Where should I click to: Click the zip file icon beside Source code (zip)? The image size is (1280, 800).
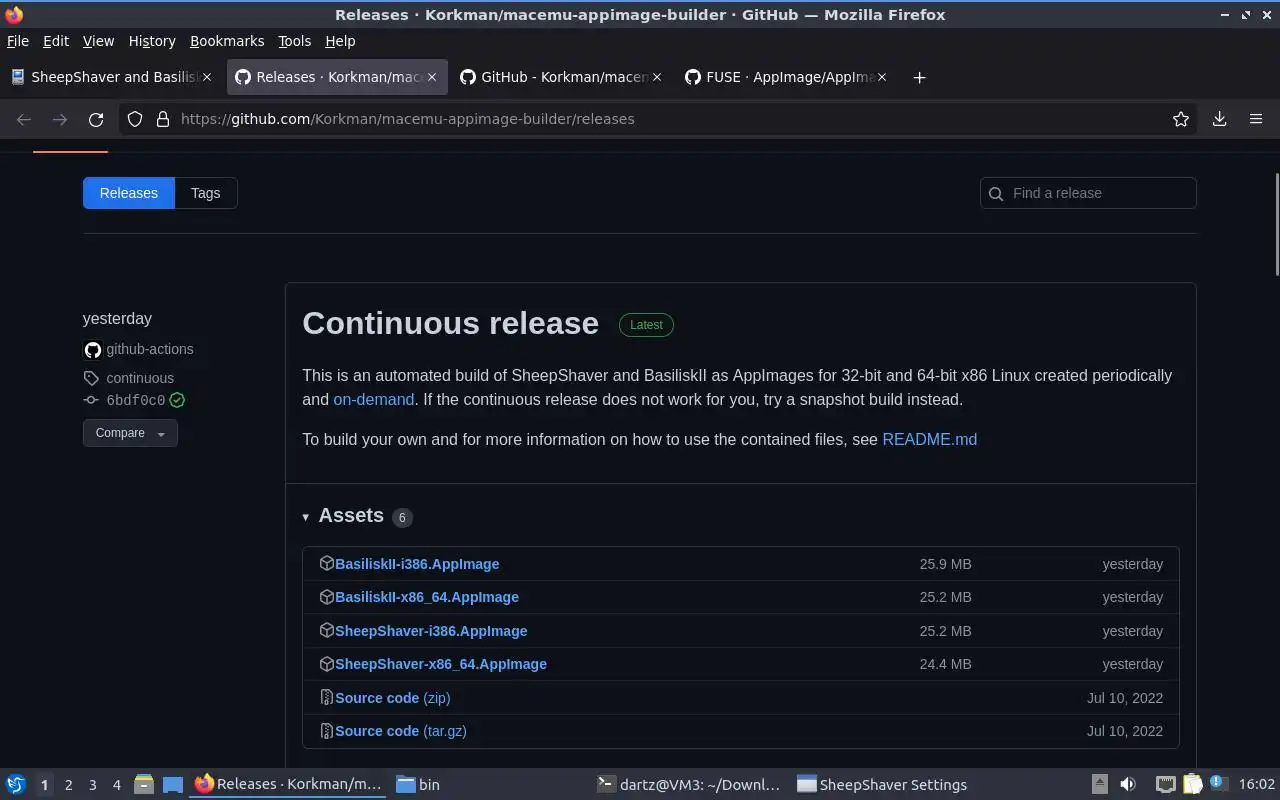tap(326, 697)
